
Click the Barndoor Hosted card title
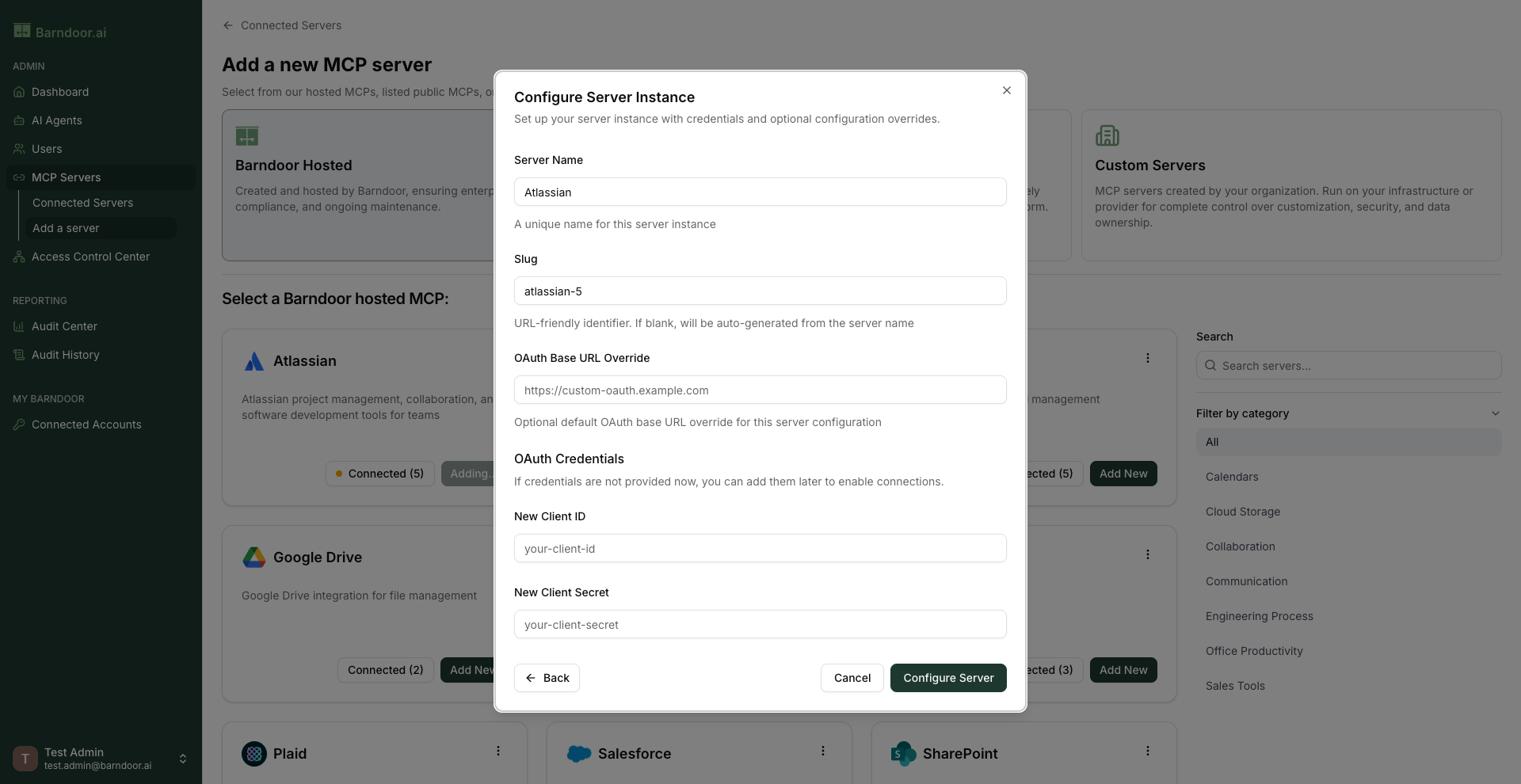click(293, 166)
